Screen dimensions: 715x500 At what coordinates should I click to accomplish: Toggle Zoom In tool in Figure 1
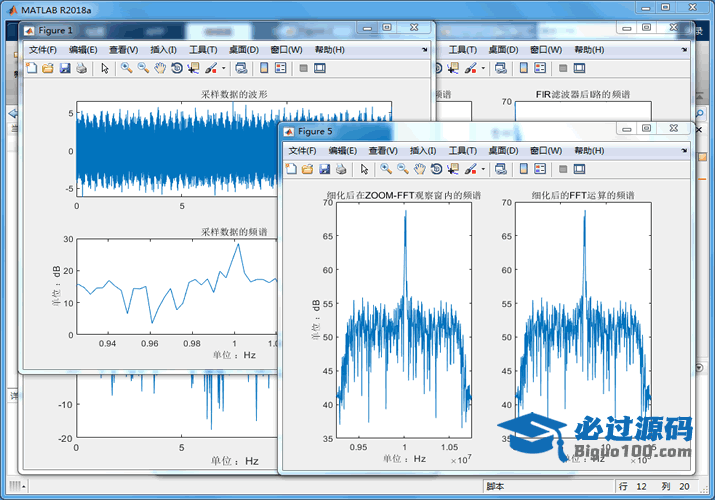point(127,68)
